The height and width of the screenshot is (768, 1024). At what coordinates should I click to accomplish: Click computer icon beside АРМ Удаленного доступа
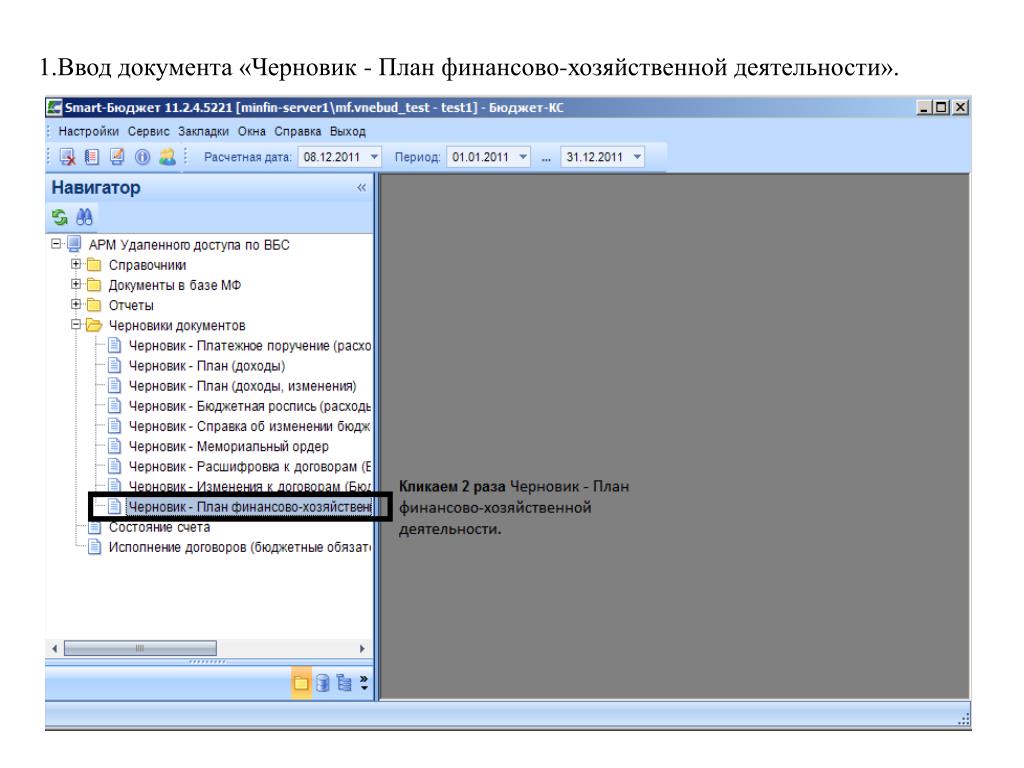[x=74, y=244]
